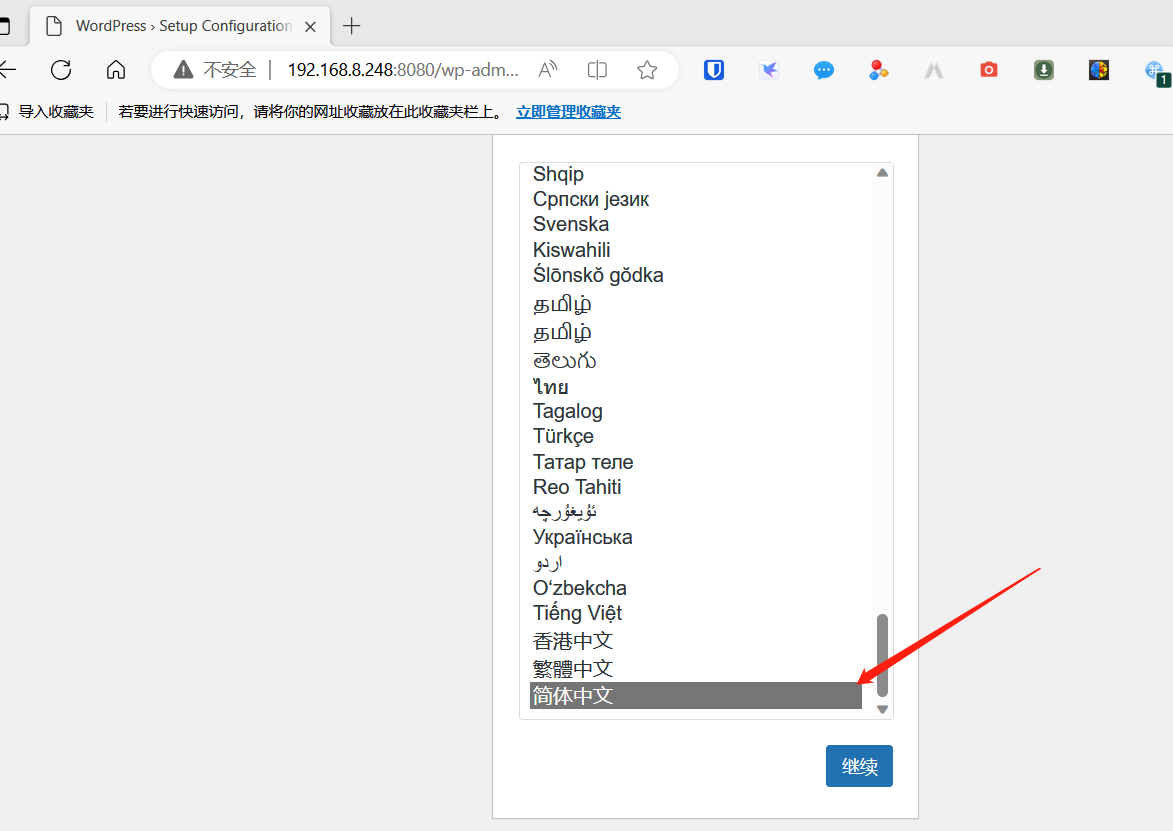Choose 香港中文 from the list

click(x=696, y=641)
